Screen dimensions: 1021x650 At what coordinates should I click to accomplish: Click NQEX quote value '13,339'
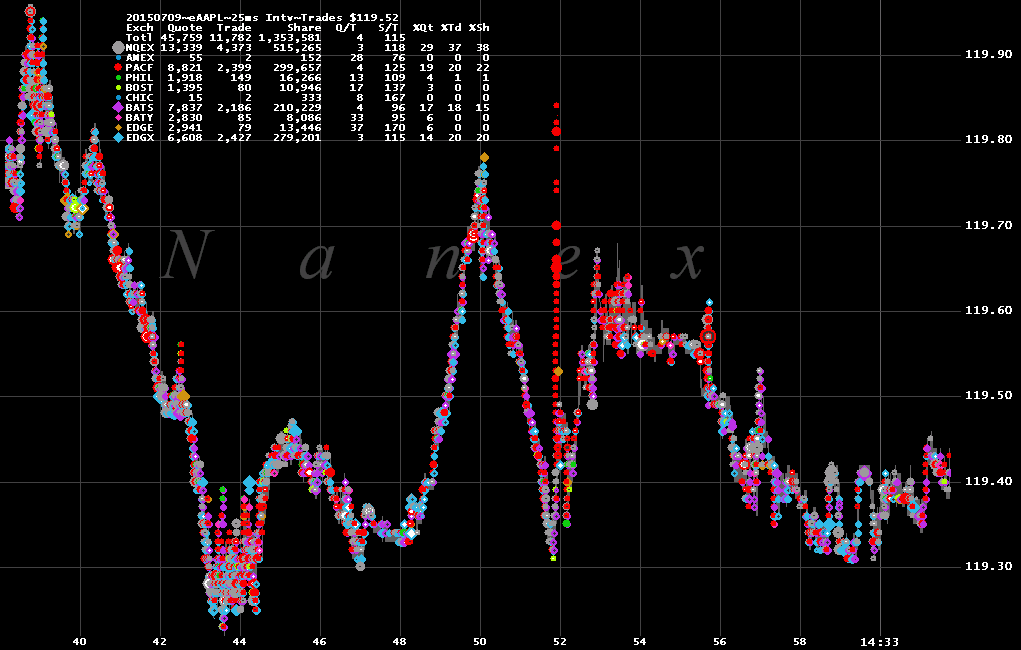point(182,48)
